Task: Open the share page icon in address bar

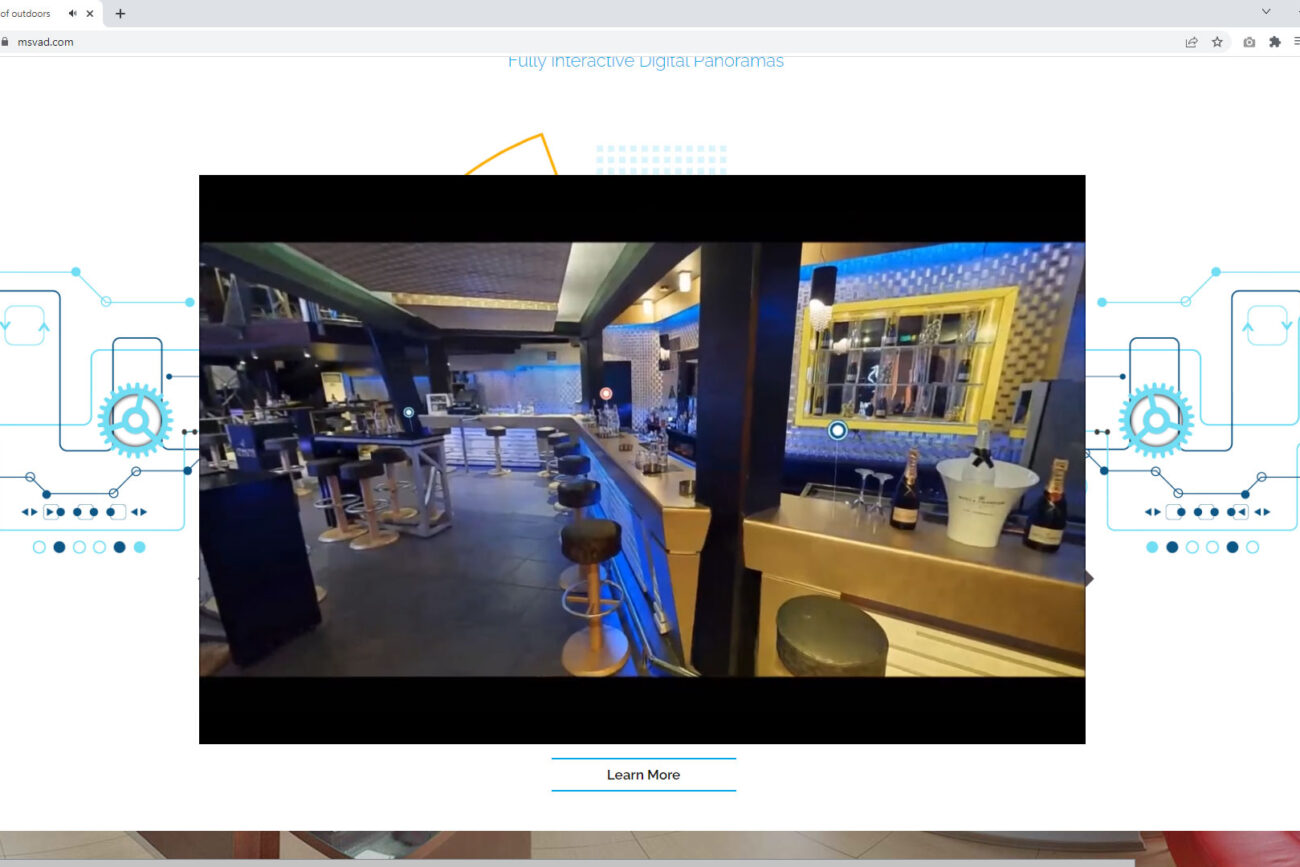Action: (x=1191, y=42)
